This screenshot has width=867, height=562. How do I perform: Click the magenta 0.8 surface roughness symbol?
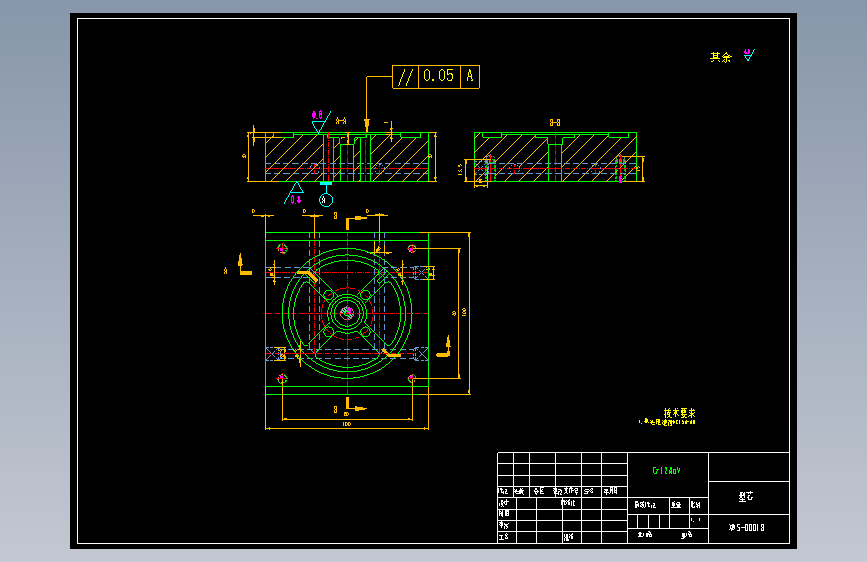[x=317, y=115]
